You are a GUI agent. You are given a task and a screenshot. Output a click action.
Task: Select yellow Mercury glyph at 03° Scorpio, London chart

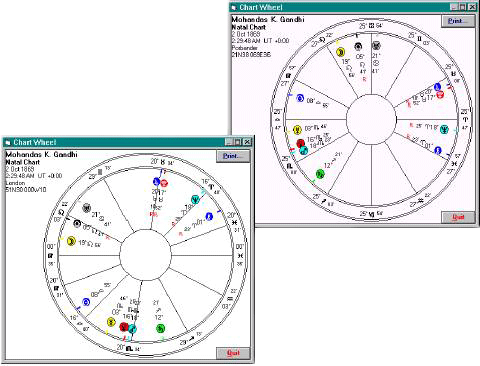(x=111, y=322)
